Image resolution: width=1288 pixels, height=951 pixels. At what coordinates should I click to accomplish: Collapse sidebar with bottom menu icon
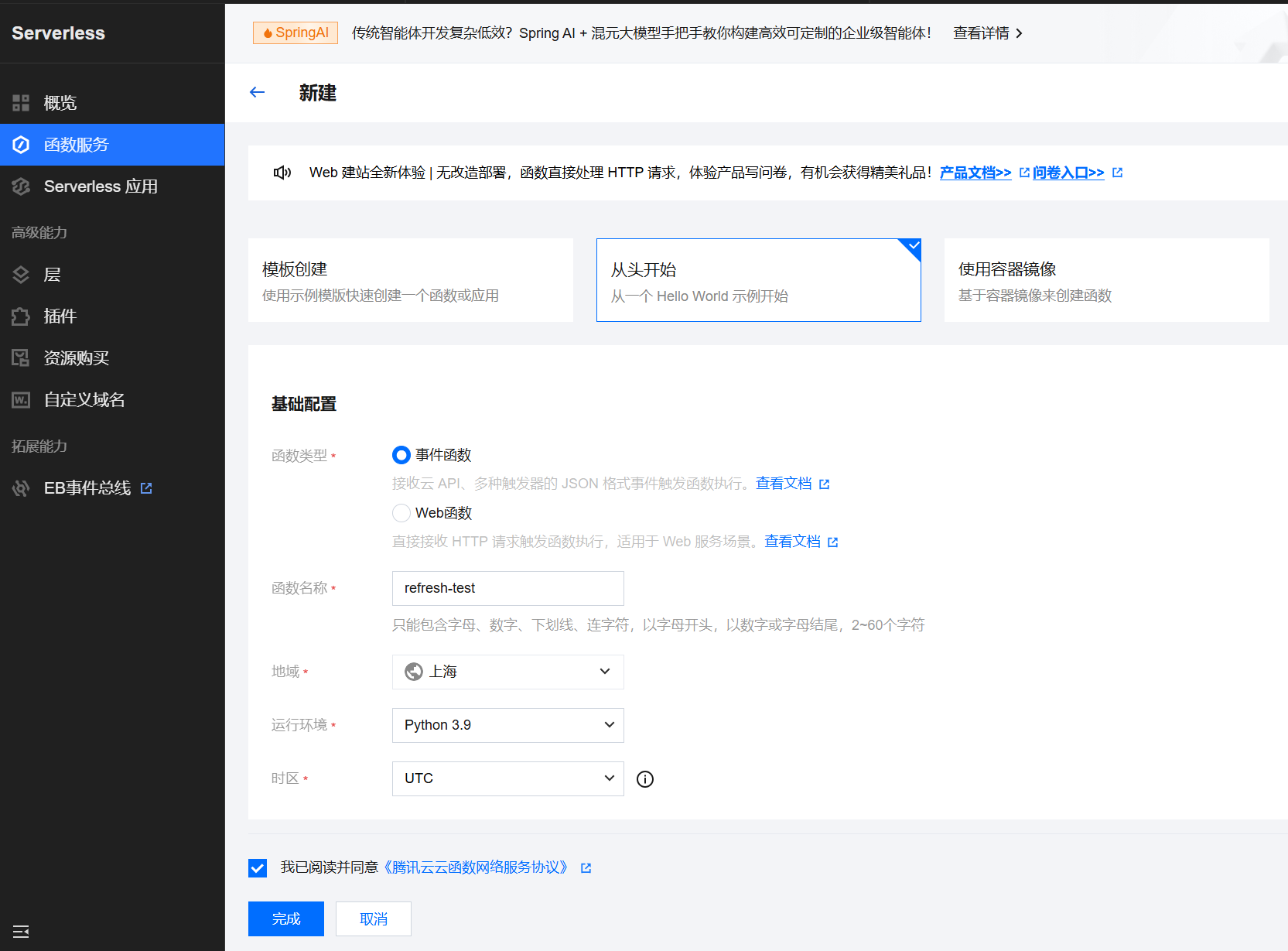pos(21,932)
